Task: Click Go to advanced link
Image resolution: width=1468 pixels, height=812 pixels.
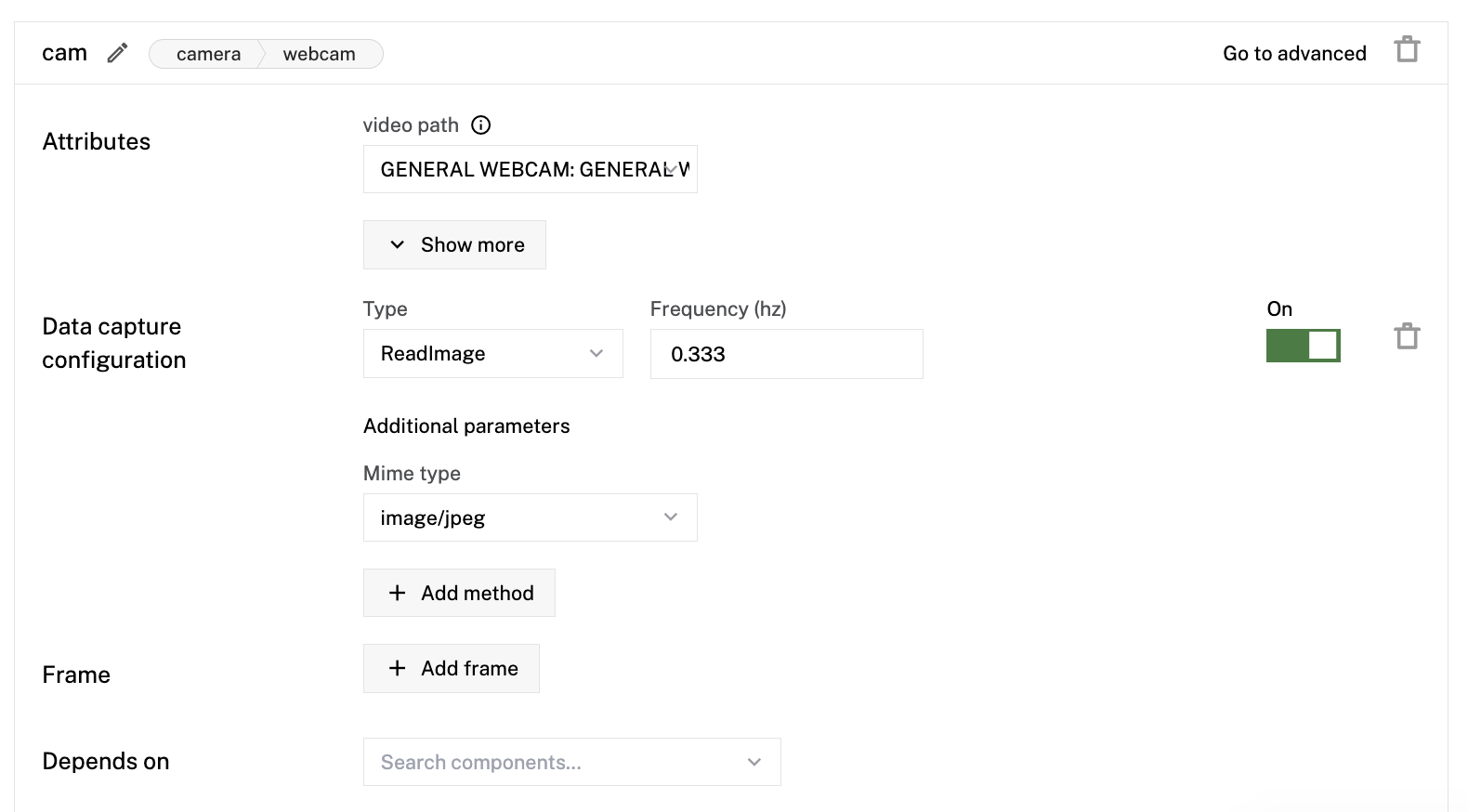Action: (x=1293, y=53)
